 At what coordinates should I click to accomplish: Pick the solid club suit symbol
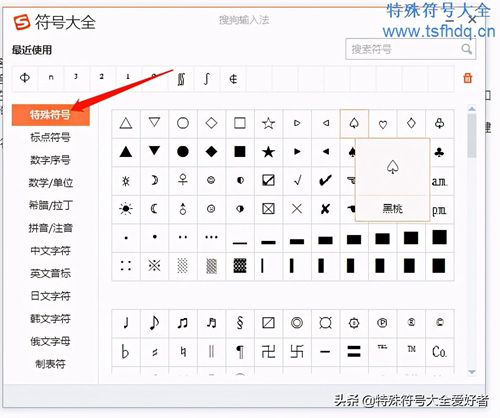(x=439, y=152)
